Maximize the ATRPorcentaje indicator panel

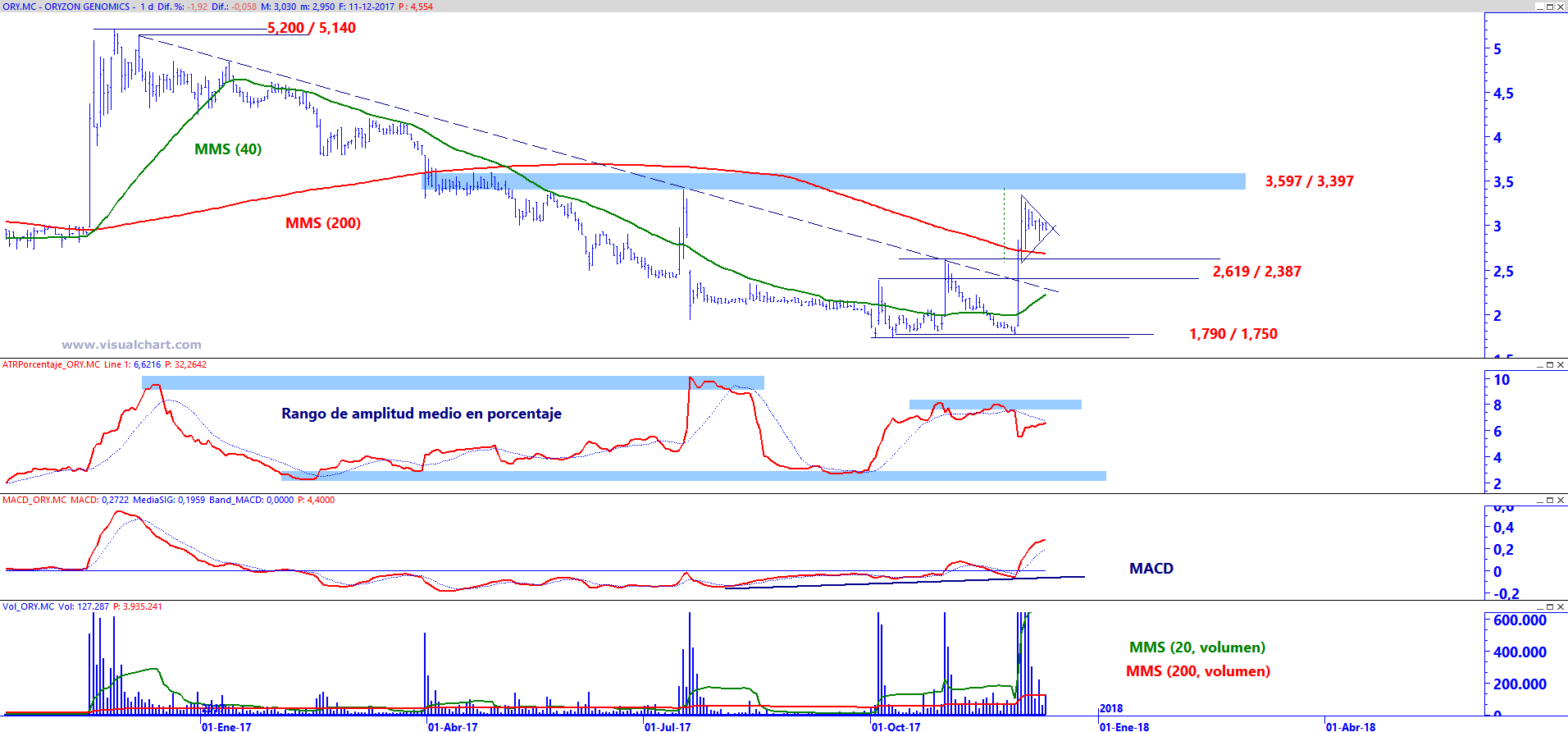(x=1550, y=364)
